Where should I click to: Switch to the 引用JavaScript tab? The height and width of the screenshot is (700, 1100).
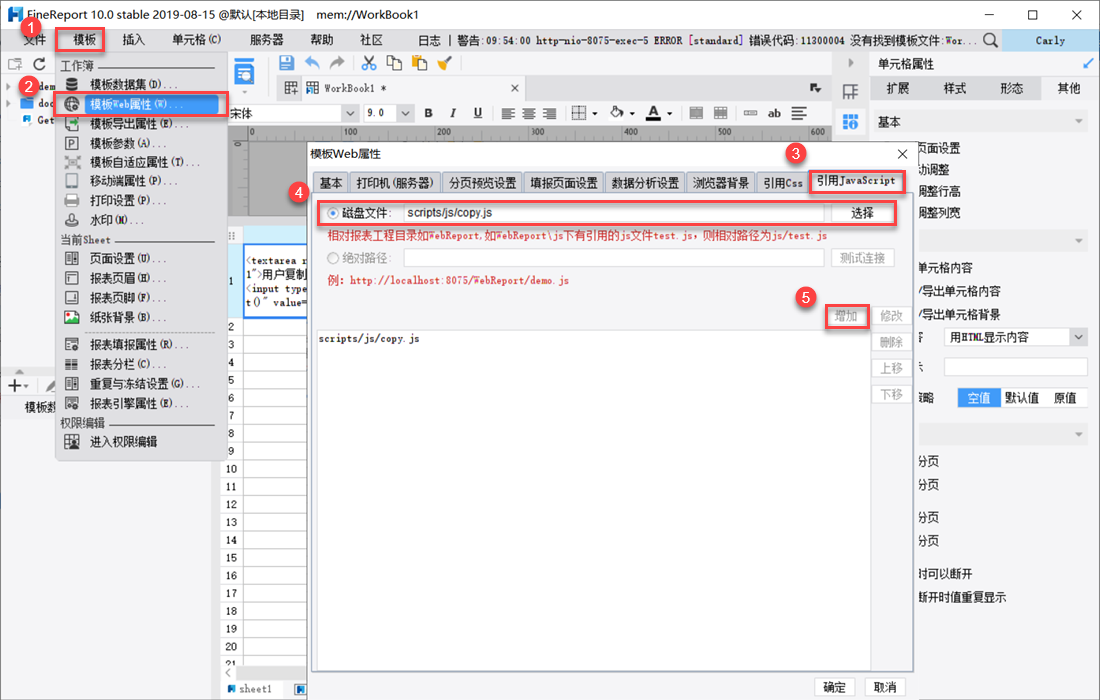(856, 181)
